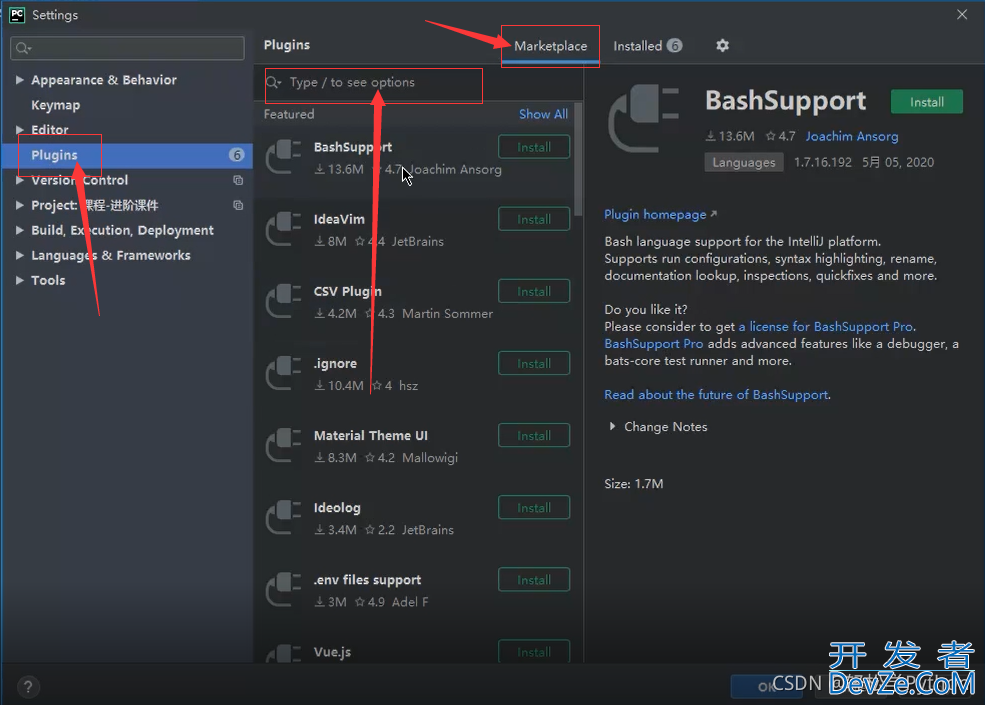Screen dimensions: 985x705
Task: Install the IdeaVim plugin
Action: (x=534, y=219)
